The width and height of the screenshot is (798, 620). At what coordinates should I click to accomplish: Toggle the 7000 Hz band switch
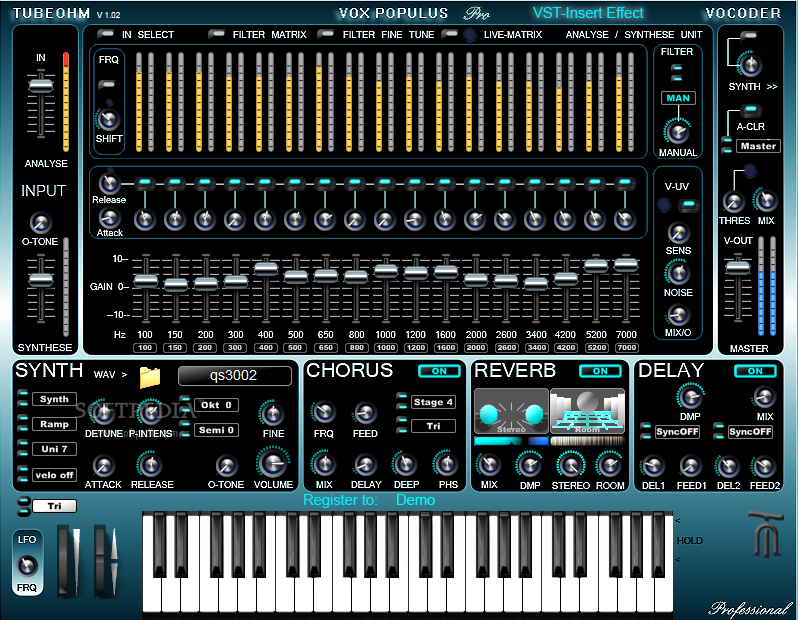[x=625, y=182]
